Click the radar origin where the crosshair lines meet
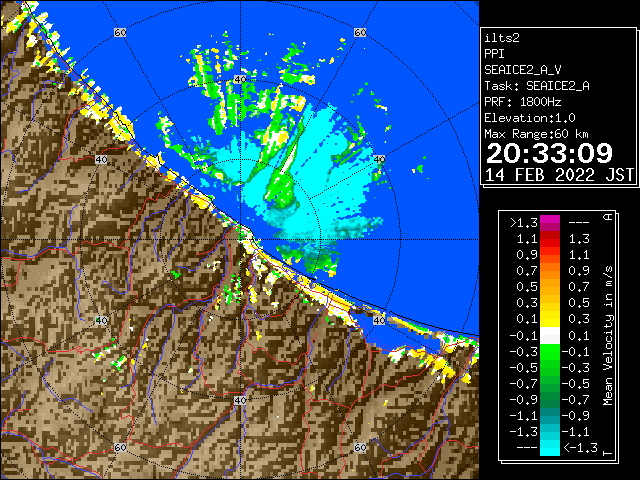Screen dimensions: 640x480 pos(240,240)
